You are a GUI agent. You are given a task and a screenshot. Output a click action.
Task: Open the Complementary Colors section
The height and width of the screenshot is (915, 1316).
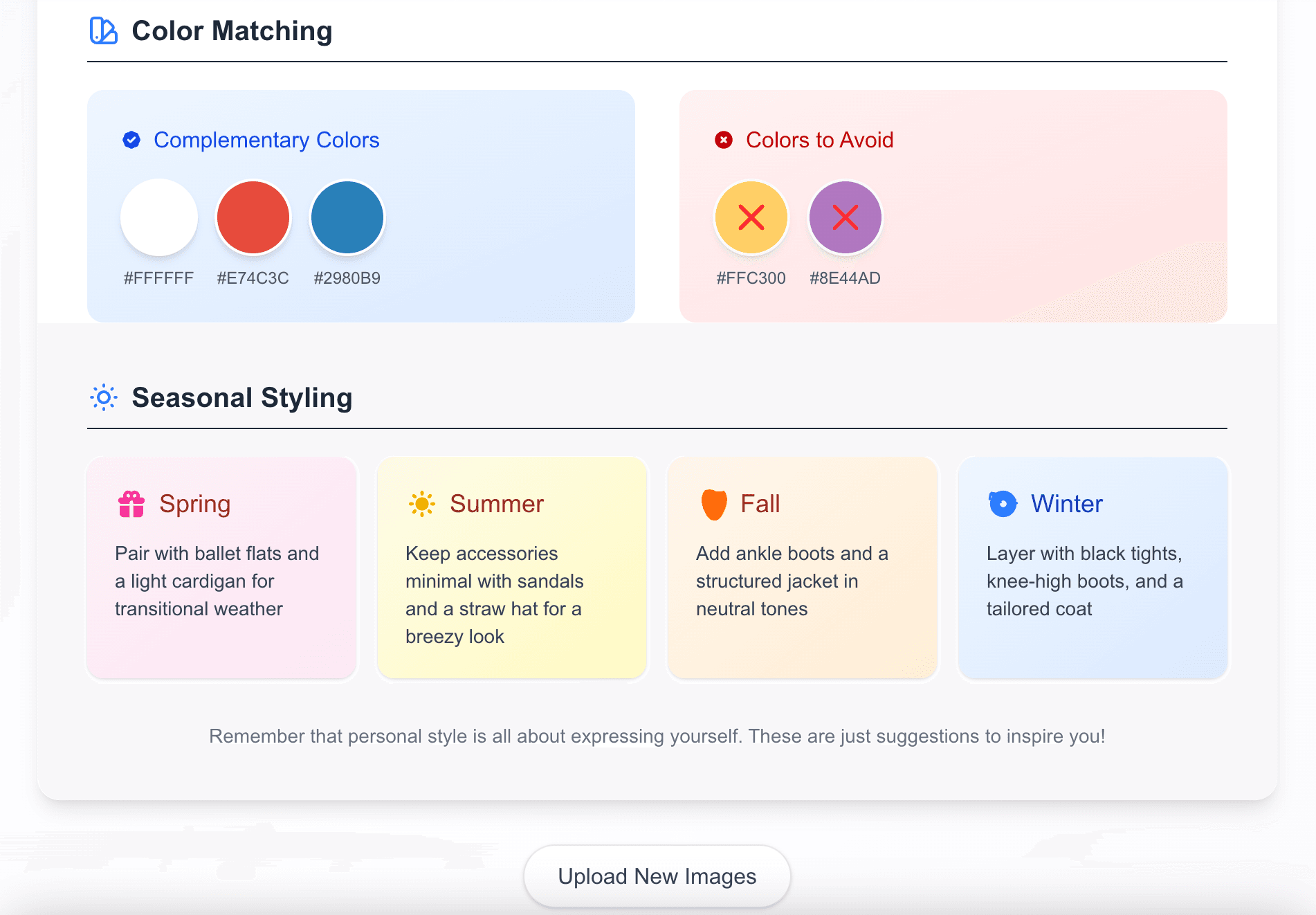(x=267, y=139)
